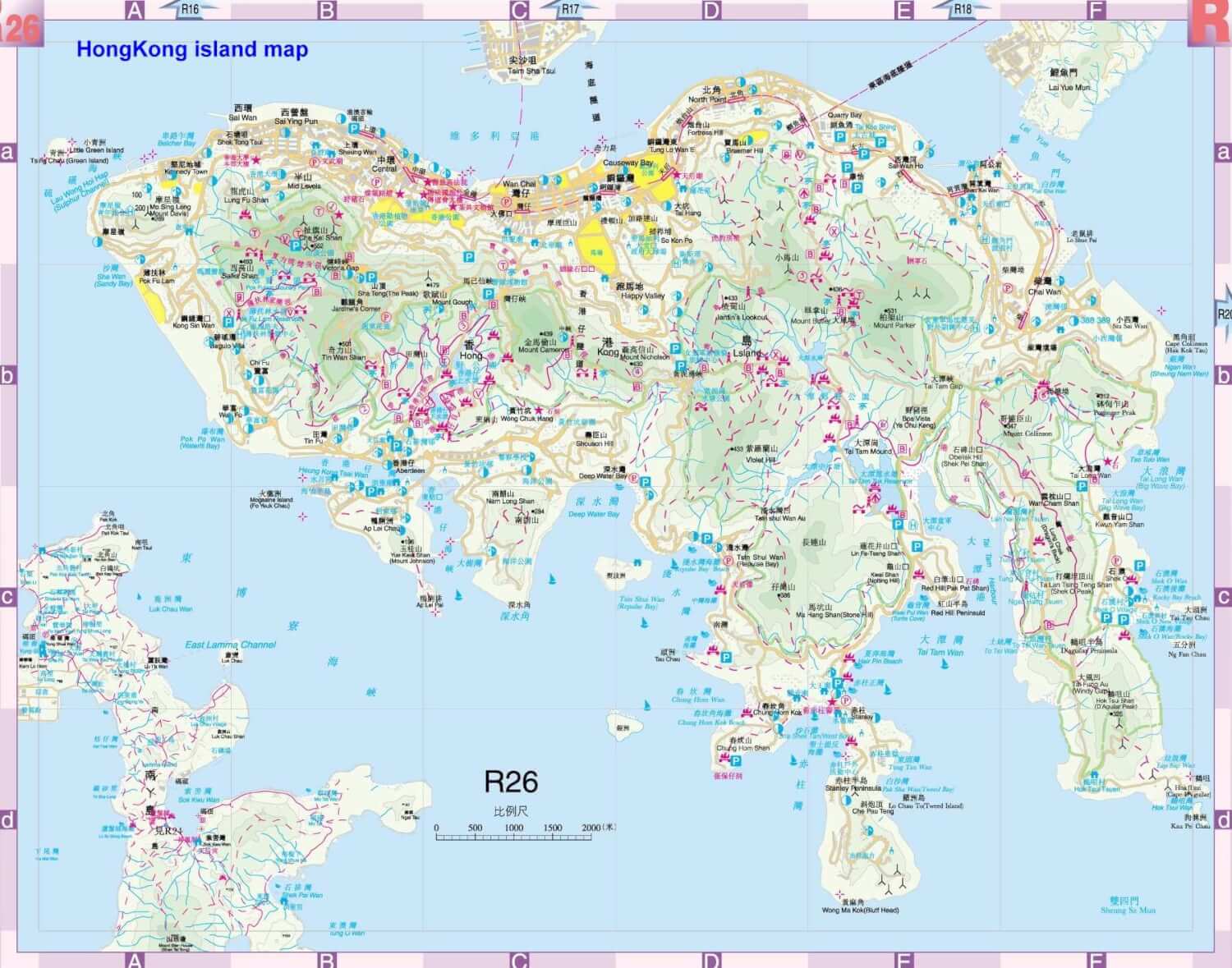Click the HongKong island map title
Viewport: 1232px width, 968px height.
click(192, 49)
